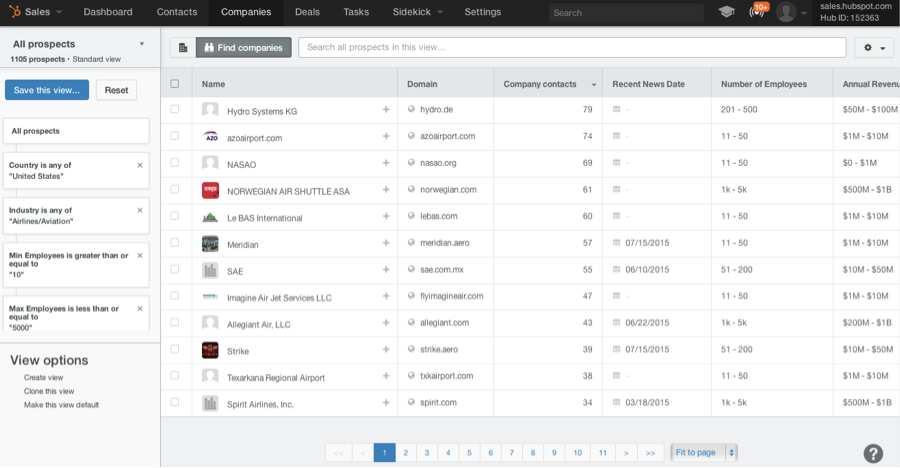The height and width of the screenshot is (468, 900).
Task: Click the help question mark icon
Action: 873,453
